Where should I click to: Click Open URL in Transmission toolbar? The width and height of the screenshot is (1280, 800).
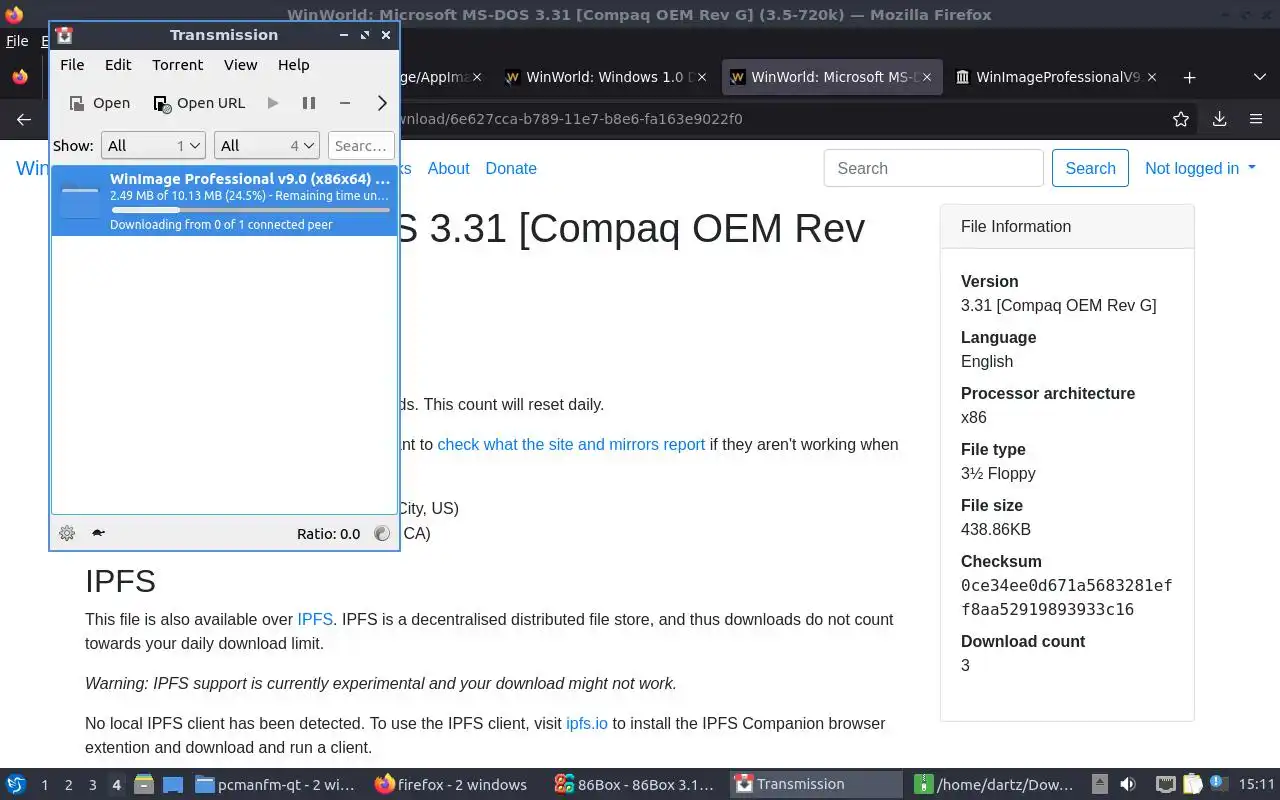pos(199,103)
